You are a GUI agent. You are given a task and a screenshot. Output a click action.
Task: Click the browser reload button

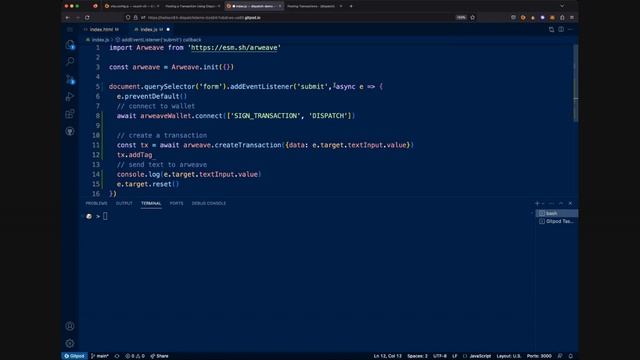tap(87, 18)
